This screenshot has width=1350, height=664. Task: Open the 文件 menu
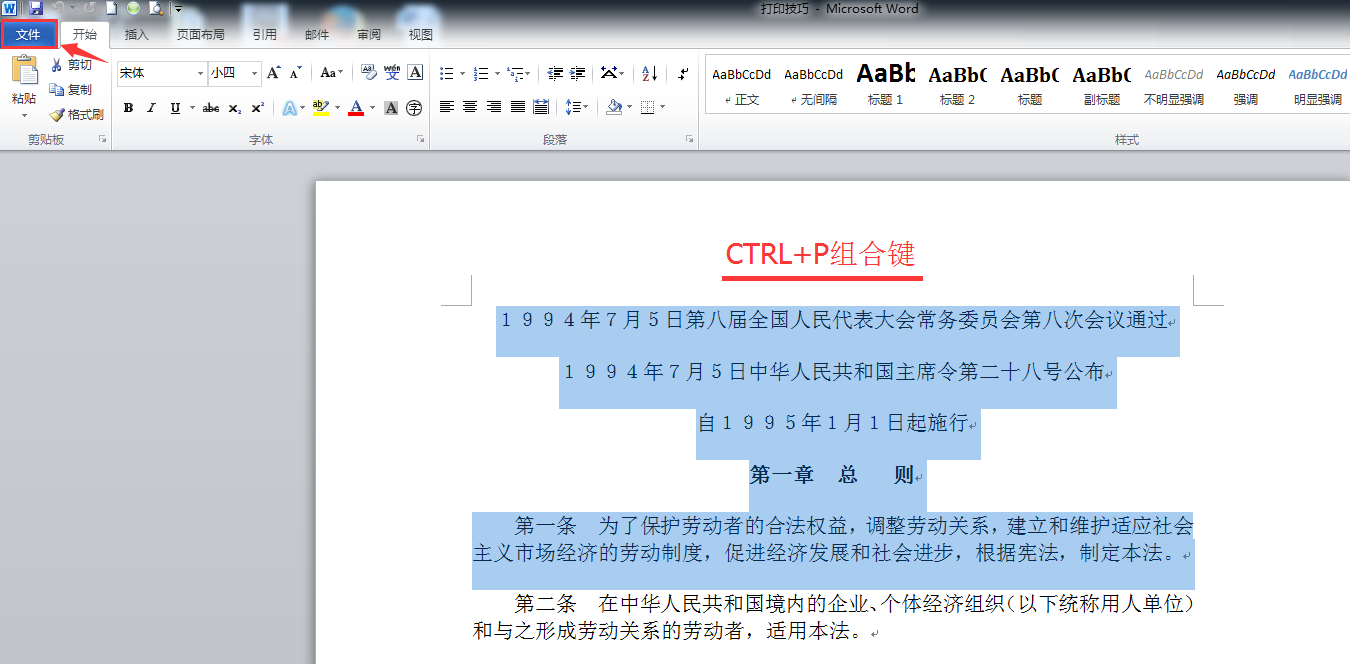coord(29,33)
